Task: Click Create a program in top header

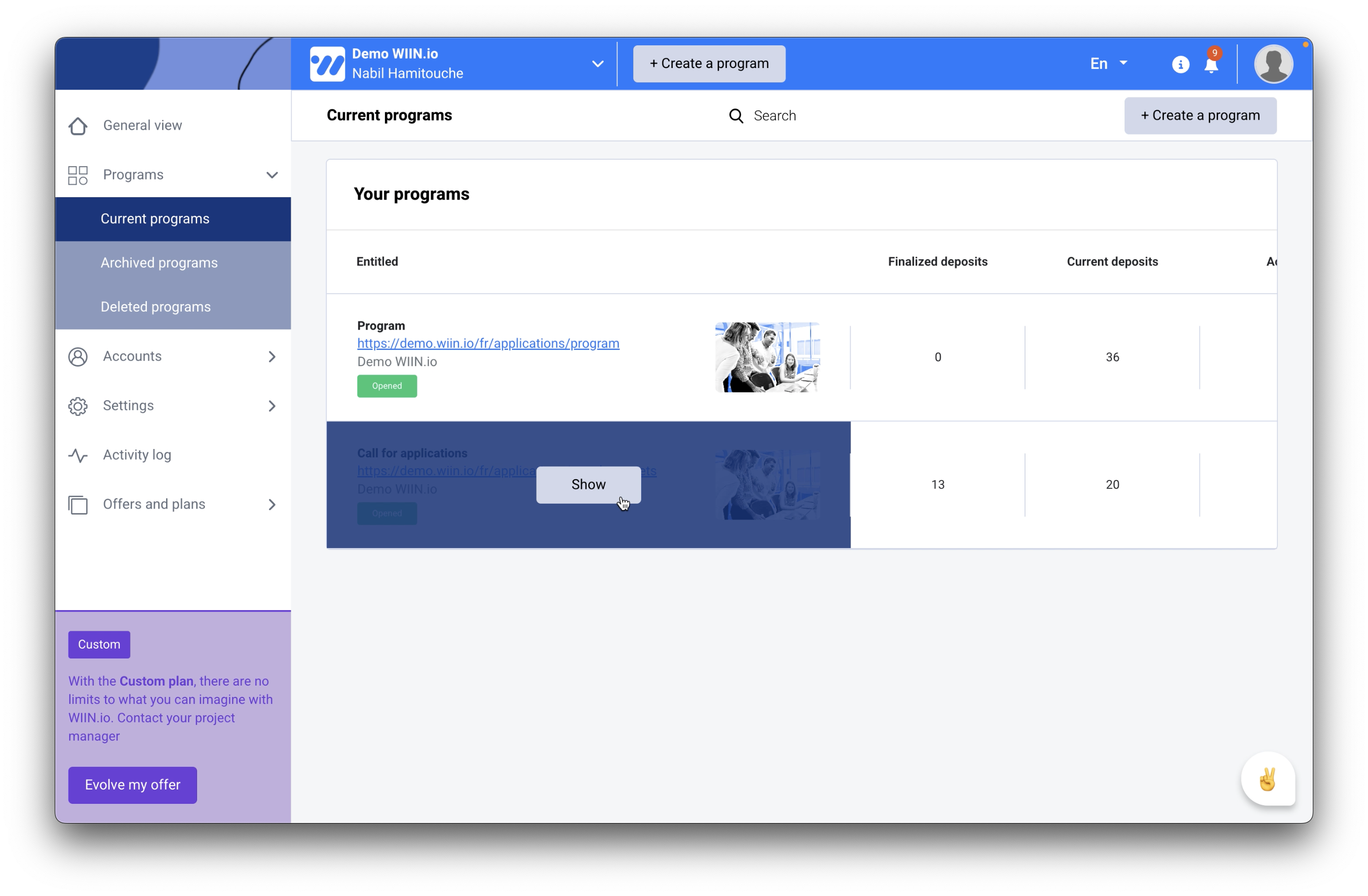Action: tap(709, 64)
